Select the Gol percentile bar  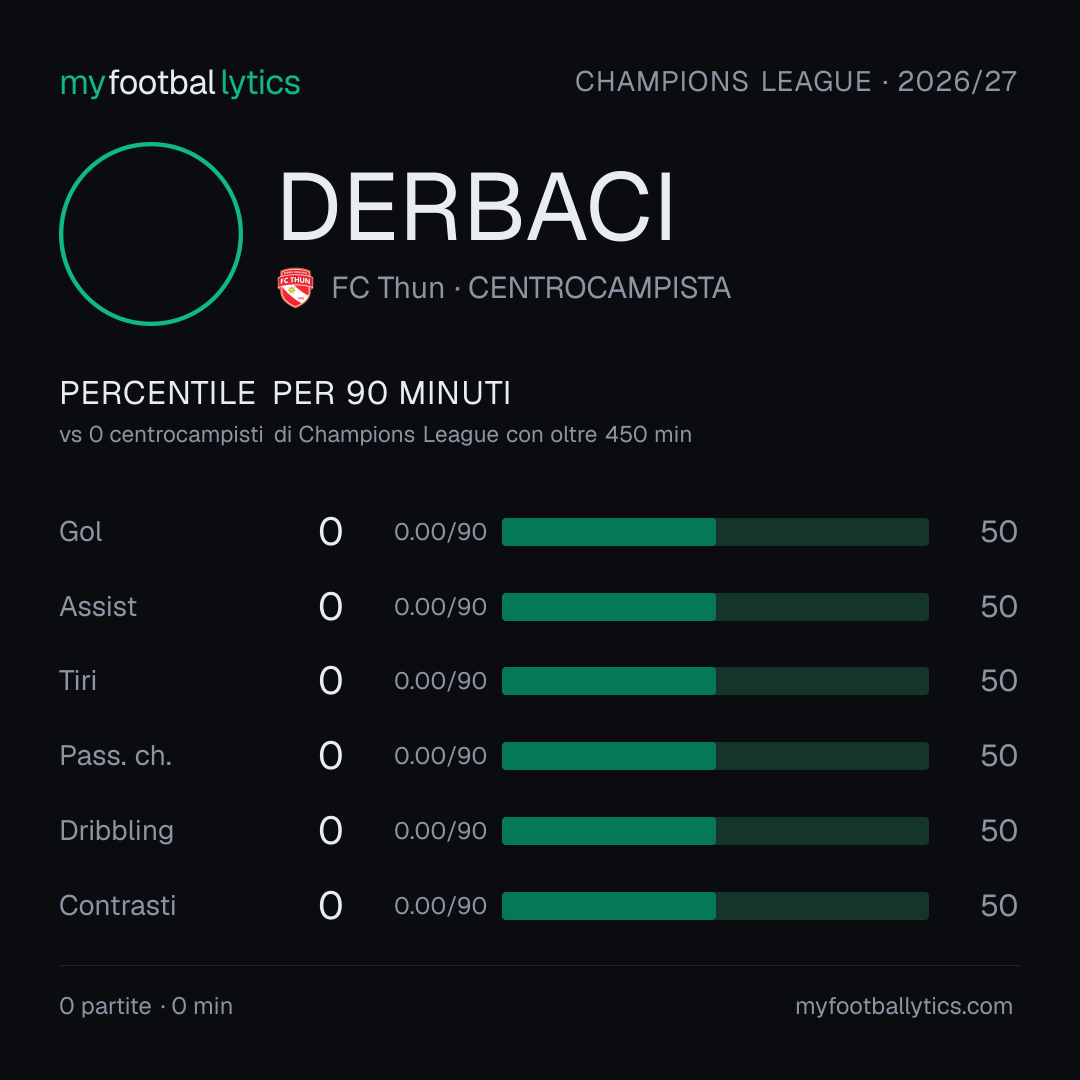(715, 532)
